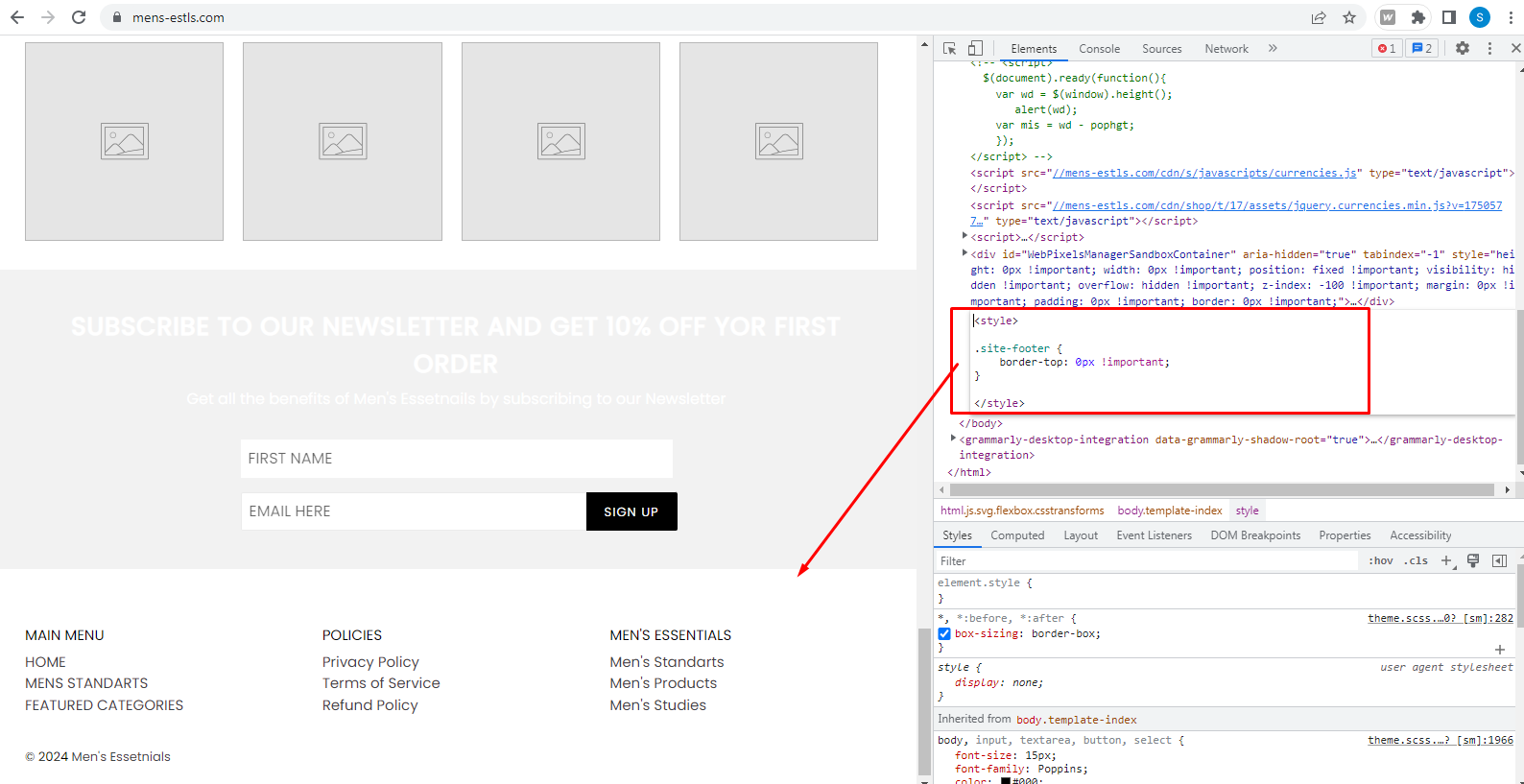Open Men's Products link

pos(663,683)
